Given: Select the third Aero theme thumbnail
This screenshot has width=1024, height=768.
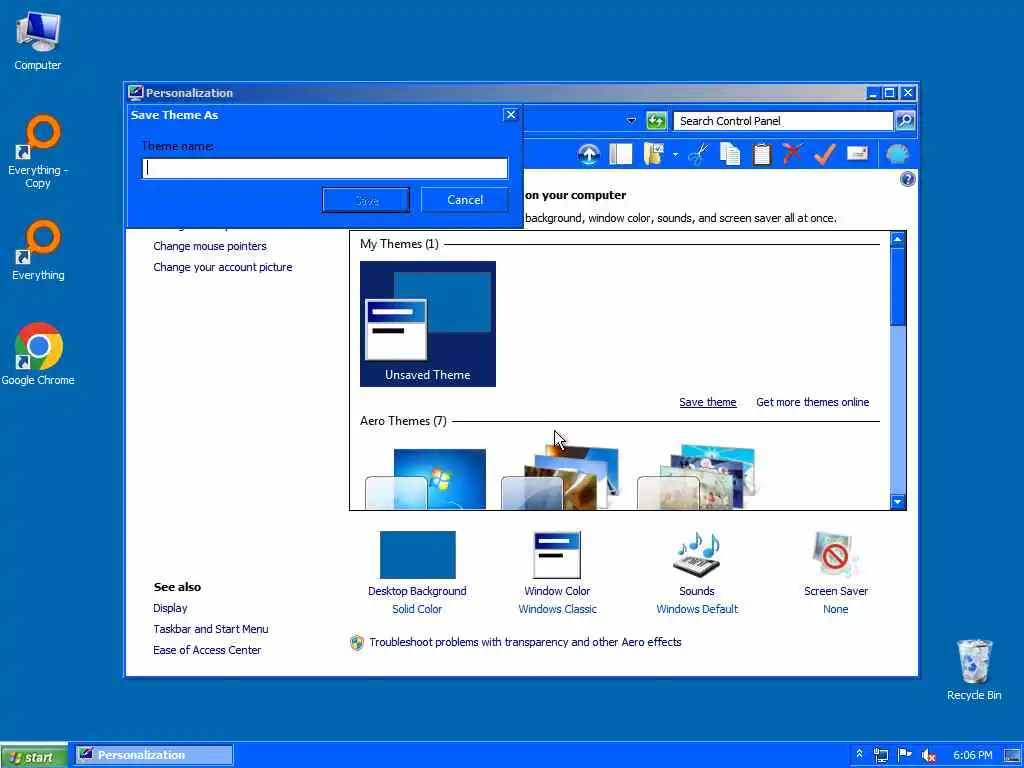Looking at the screenshot, I should (x=696, y=477).
